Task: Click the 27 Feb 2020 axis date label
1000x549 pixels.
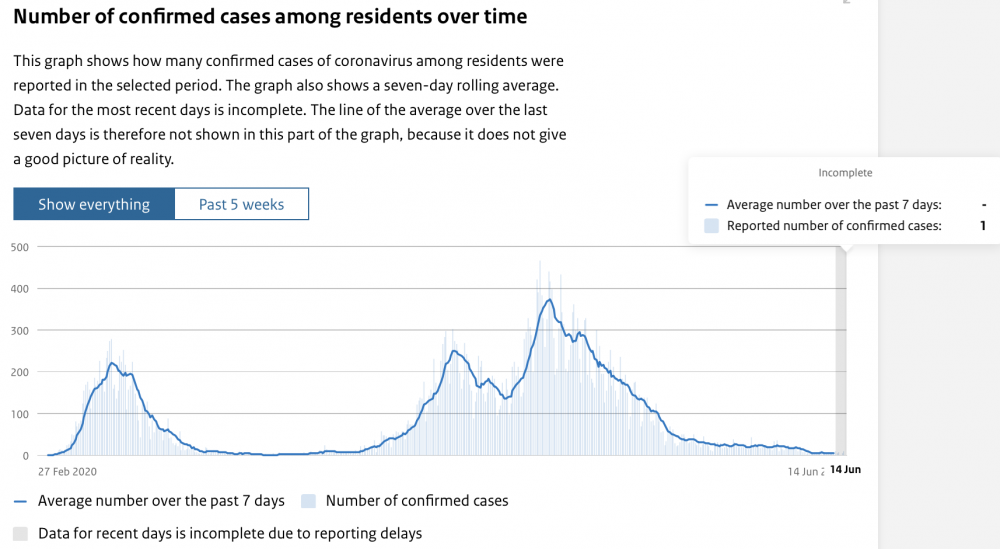Action: tap(68, 472)
